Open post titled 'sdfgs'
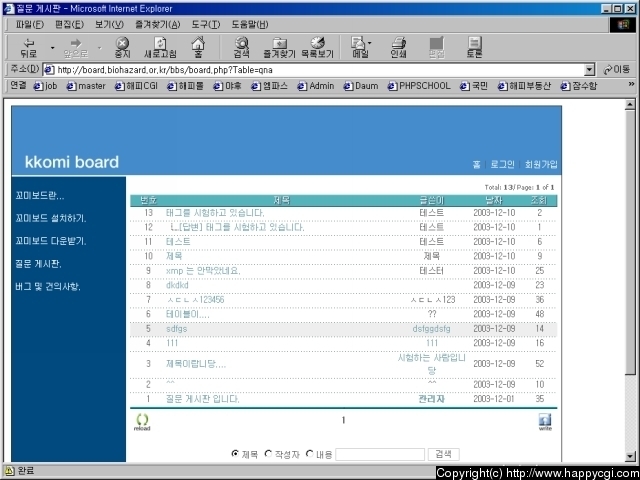The width and height of the screenshot is (640, 480). pos(176,329)
